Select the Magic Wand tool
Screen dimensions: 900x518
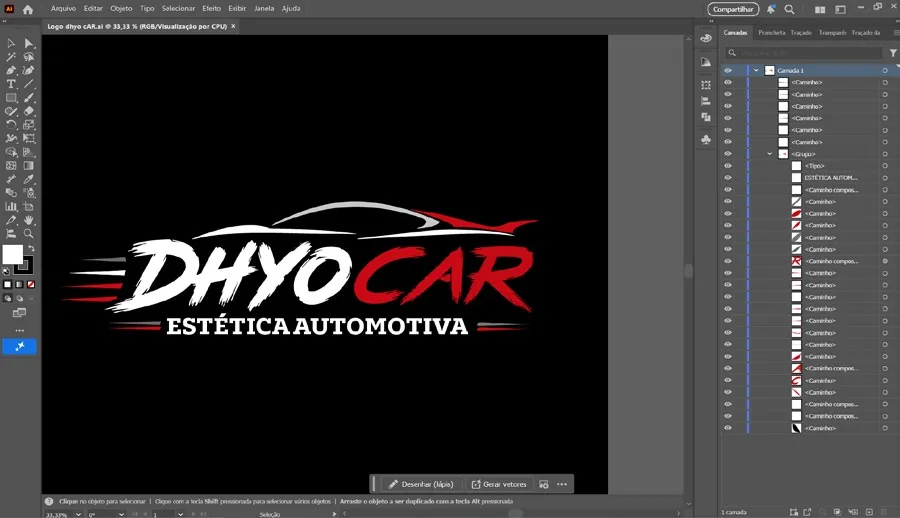pyautogui.click(x=11, y=57)
